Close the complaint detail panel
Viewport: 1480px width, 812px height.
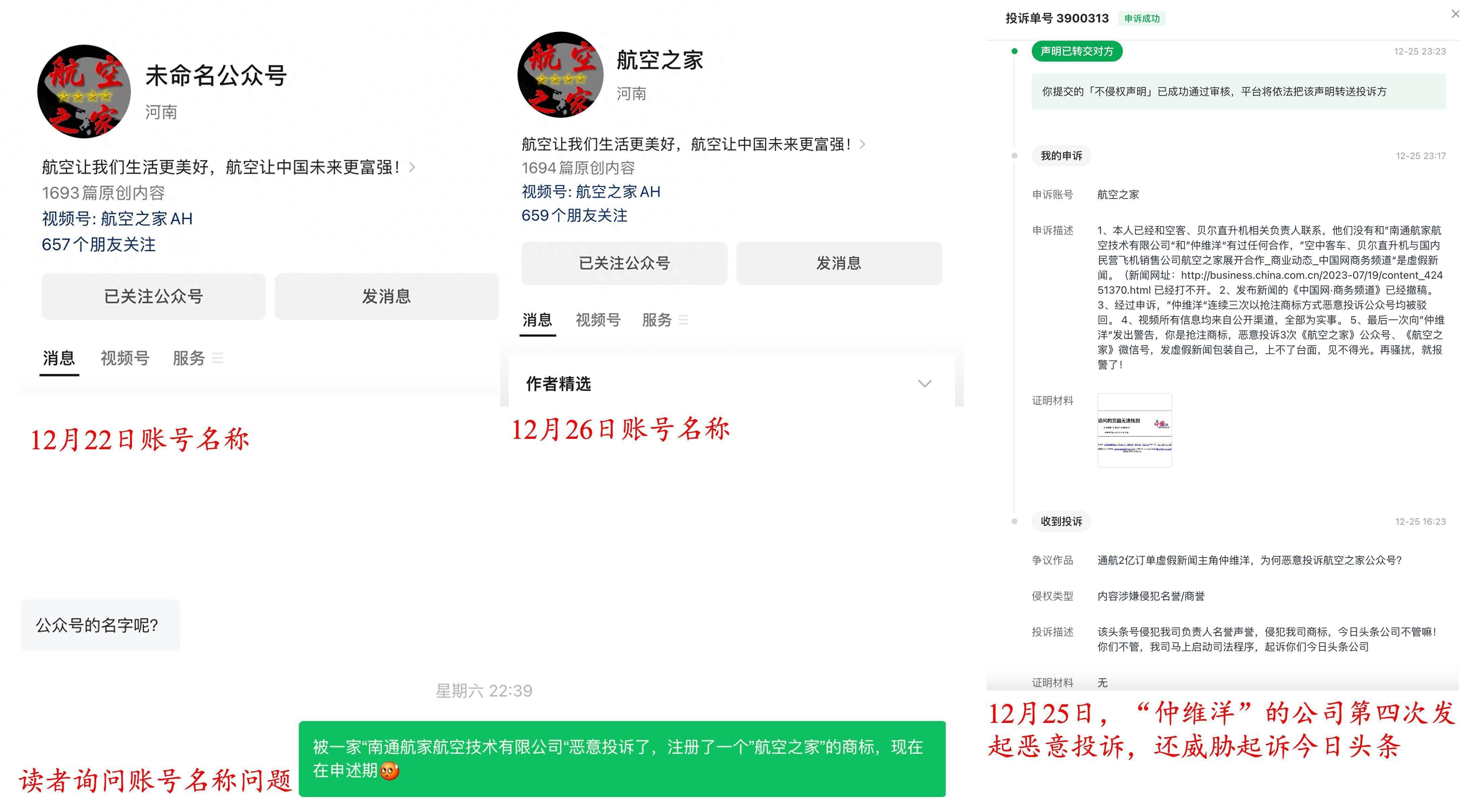pyautogui.click(x=1455, y=14)
